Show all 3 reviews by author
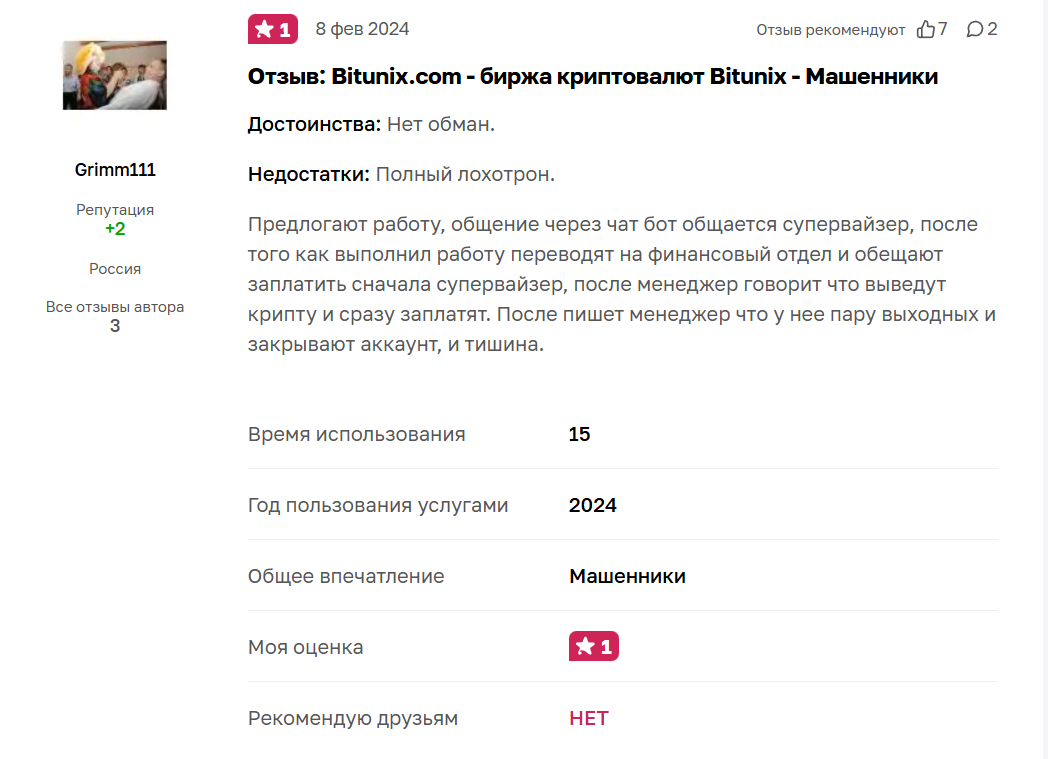The image size is (1048, 759). (x=115, y=326)
